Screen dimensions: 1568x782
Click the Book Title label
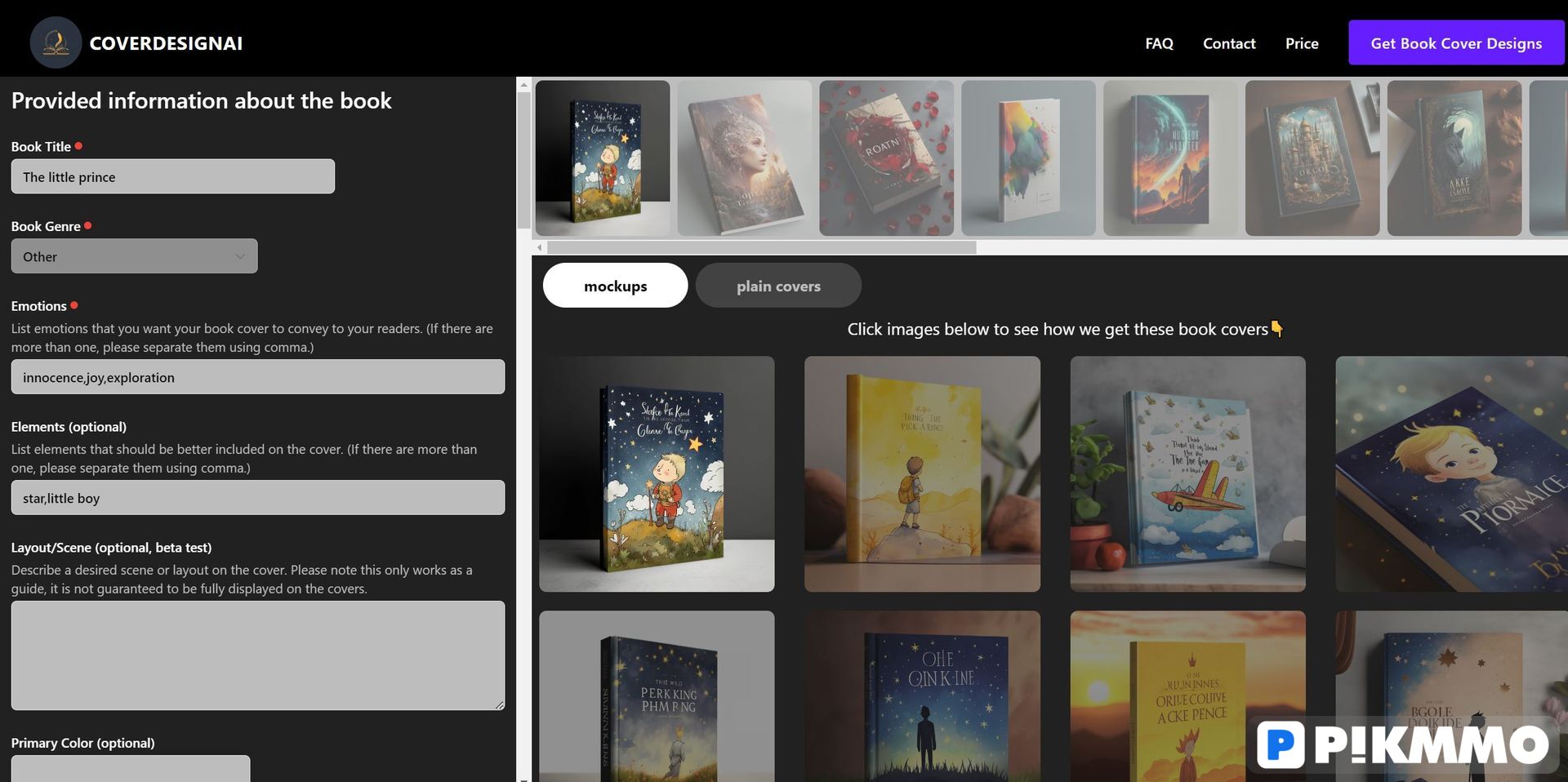(41, 147)
